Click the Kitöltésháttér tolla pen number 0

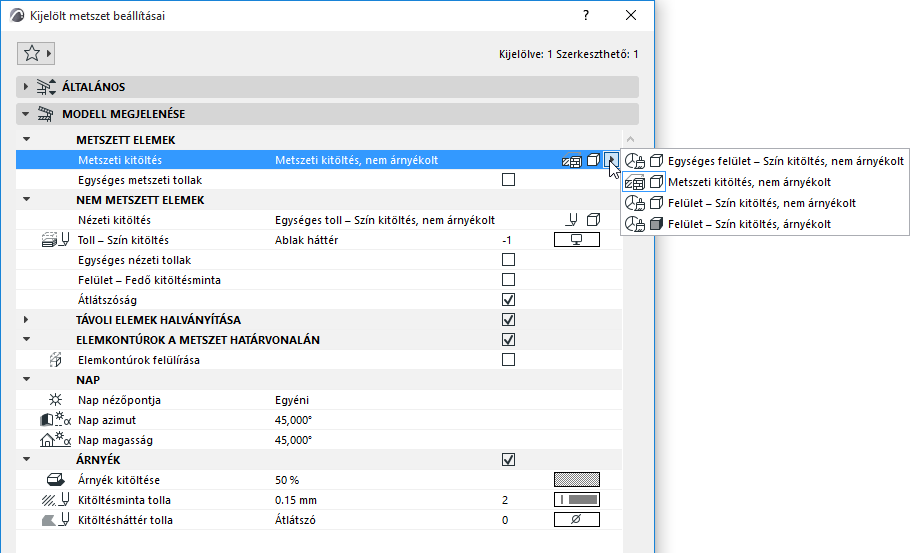tap(505, 521)
